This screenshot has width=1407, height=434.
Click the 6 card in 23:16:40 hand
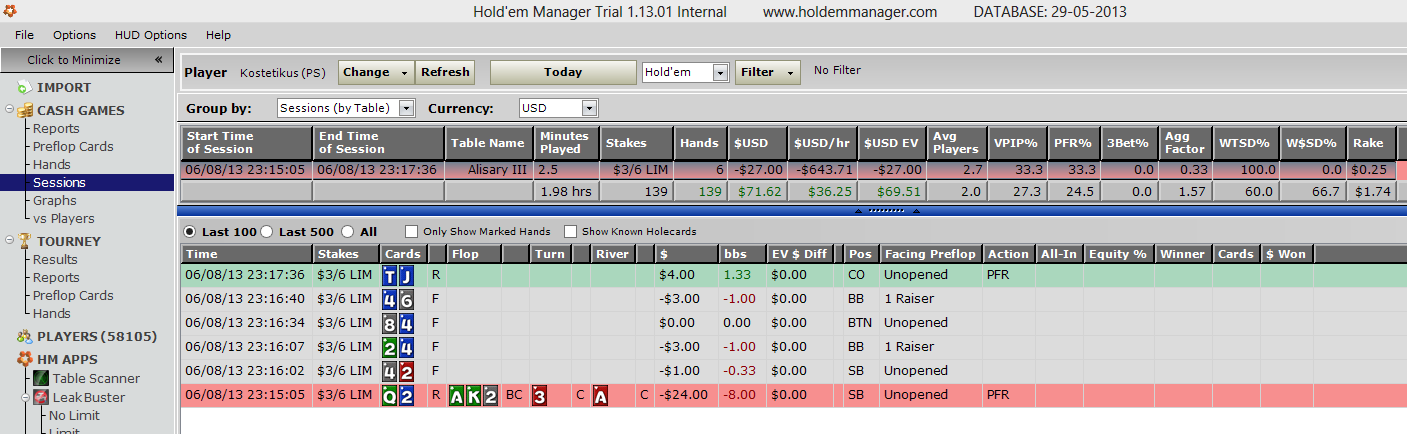(x=406, y=299)
